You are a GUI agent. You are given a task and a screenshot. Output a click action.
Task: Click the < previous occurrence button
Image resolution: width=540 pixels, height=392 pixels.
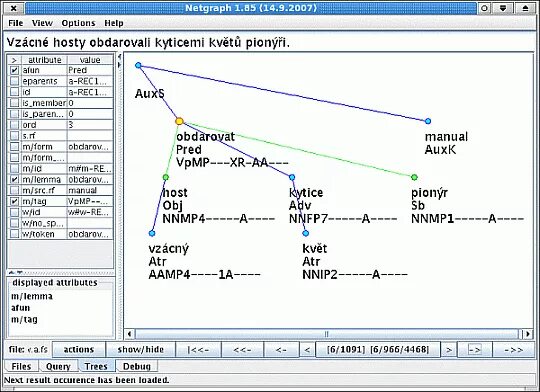pyautogui.click(x=307, y=350)
